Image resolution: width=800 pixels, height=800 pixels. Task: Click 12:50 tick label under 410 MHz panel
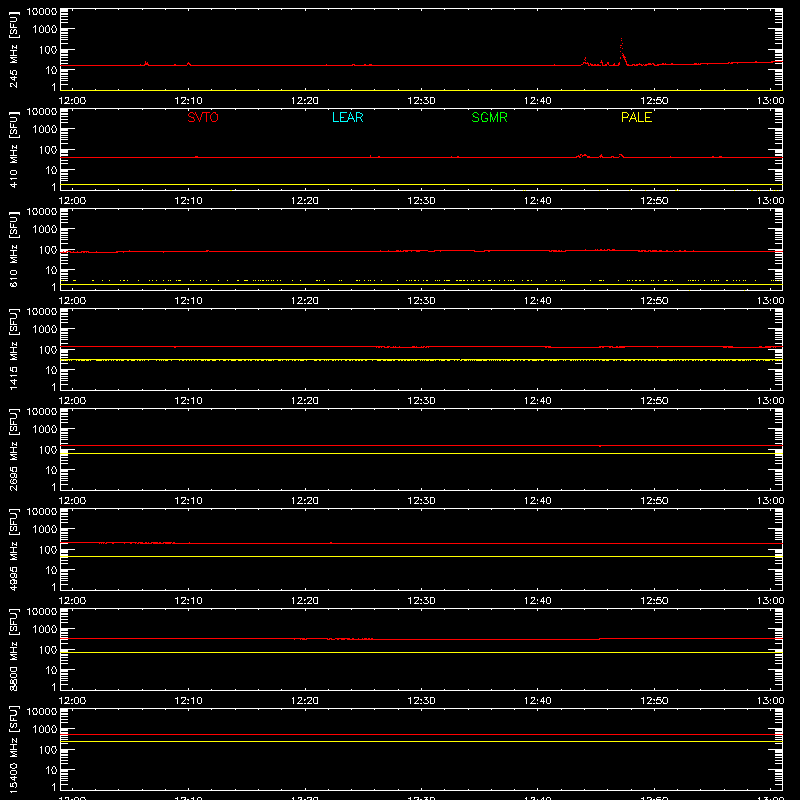pyautogui.click(x=654, y=201)
